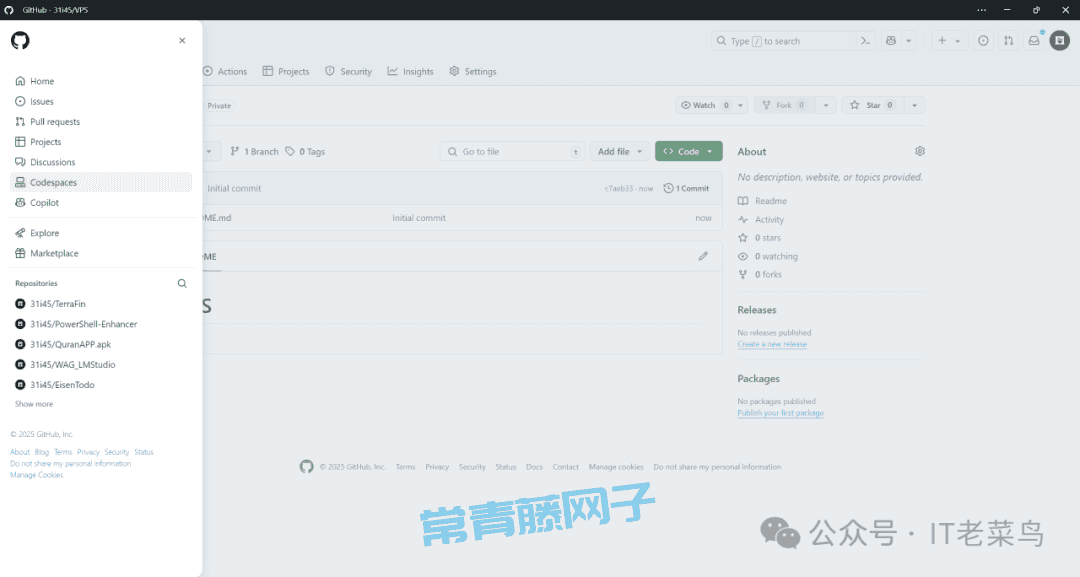Click the footer GitHub logo icon
Image resolution: width=1080 pixels, height=577 pixels.
coord(307,467)
